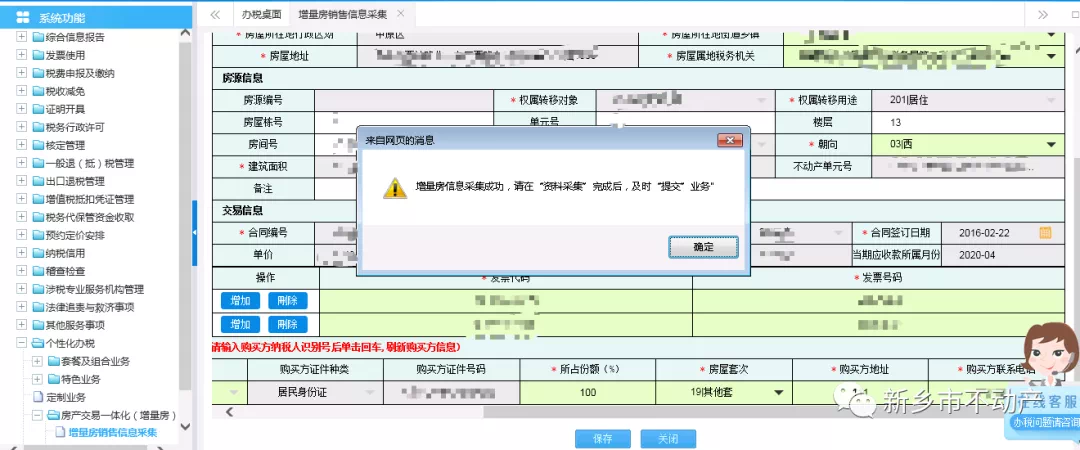Click the first row's 增加 button
Viewport: 1080px width, 450px height.
(x=240, y=300)
